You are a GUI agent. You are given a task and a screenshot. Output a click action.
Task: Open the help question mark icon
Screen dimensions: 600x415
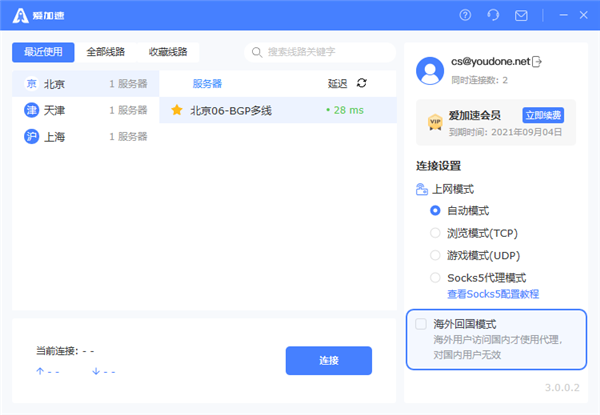click(465, 15)
